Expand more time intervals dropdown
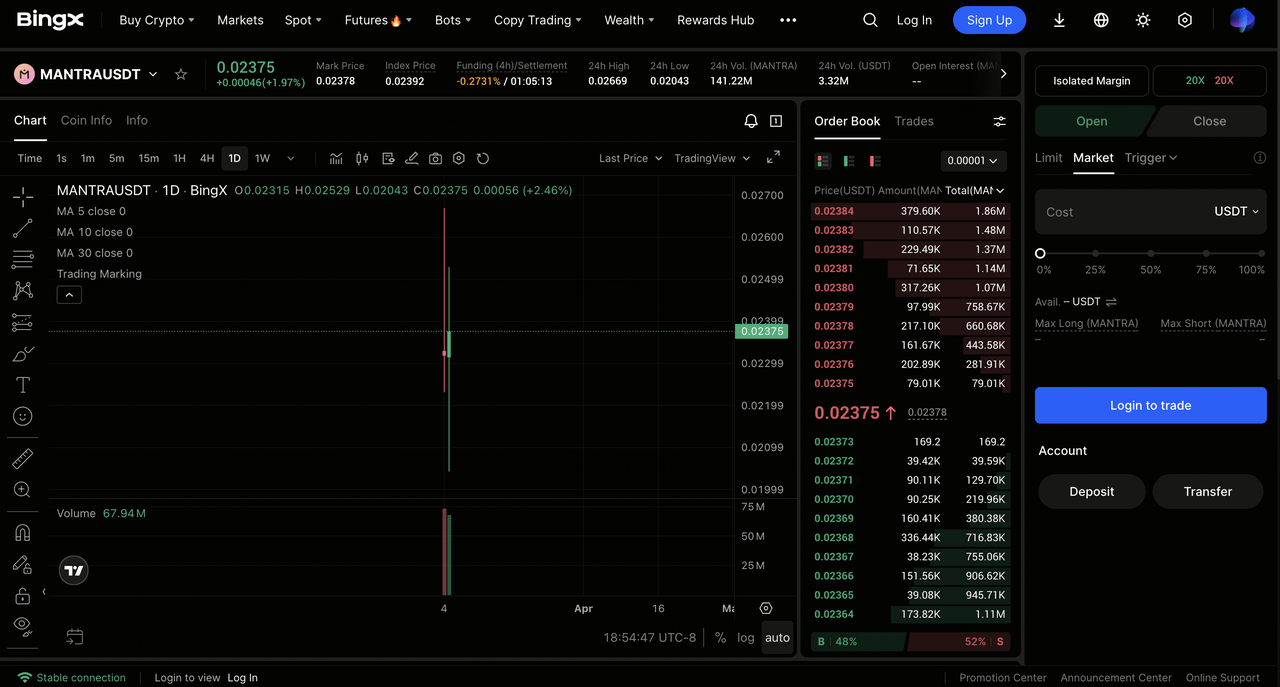Screen dimensions: 1280x687 tap(291, 158)
